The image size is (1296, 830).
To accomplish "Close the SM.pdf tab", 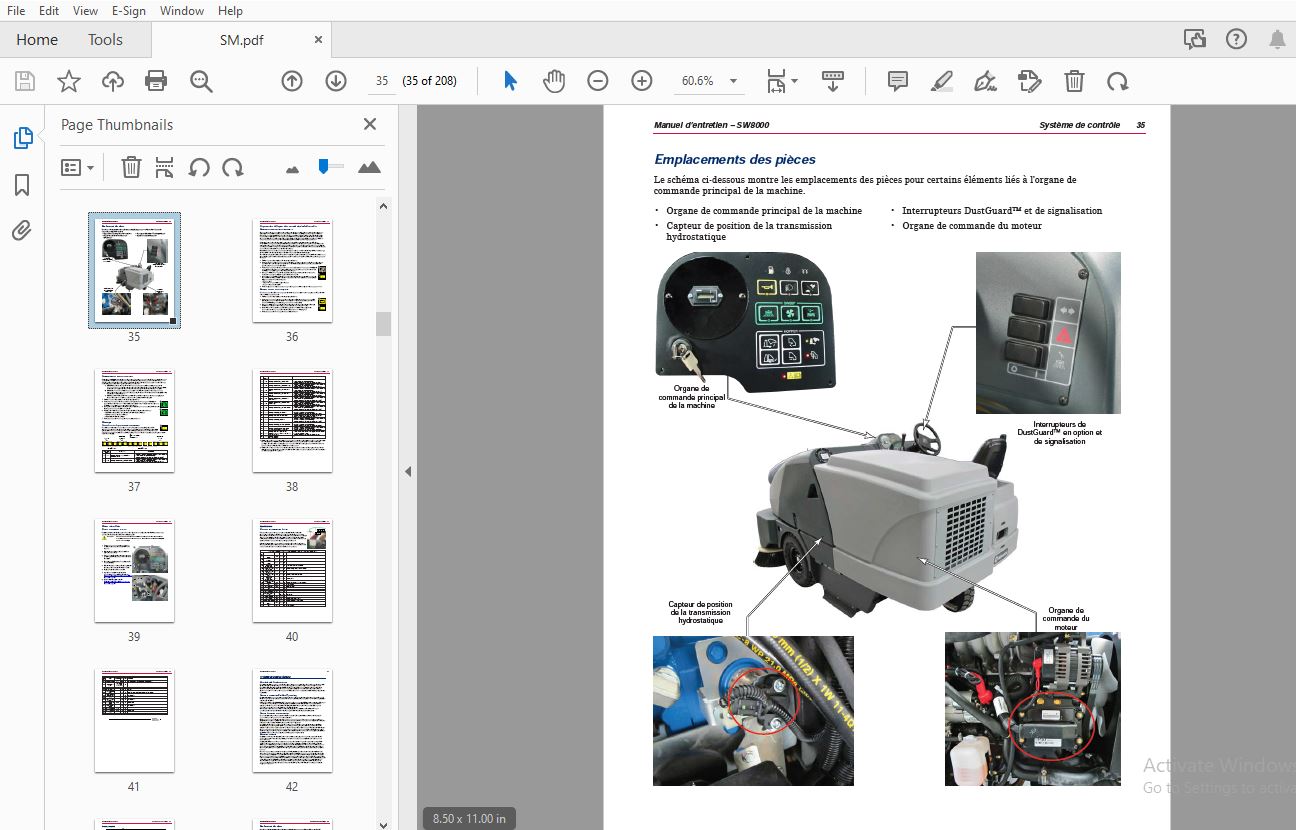I will [318, 40].
